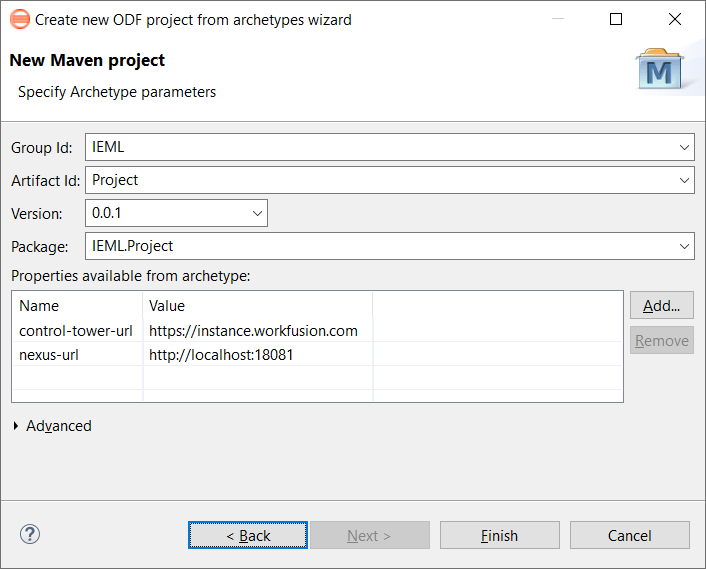The height and width of the screenshot is (569, 706).
Task: Close the wizard window
Action: pyautogui.click(x=674, y=19)
